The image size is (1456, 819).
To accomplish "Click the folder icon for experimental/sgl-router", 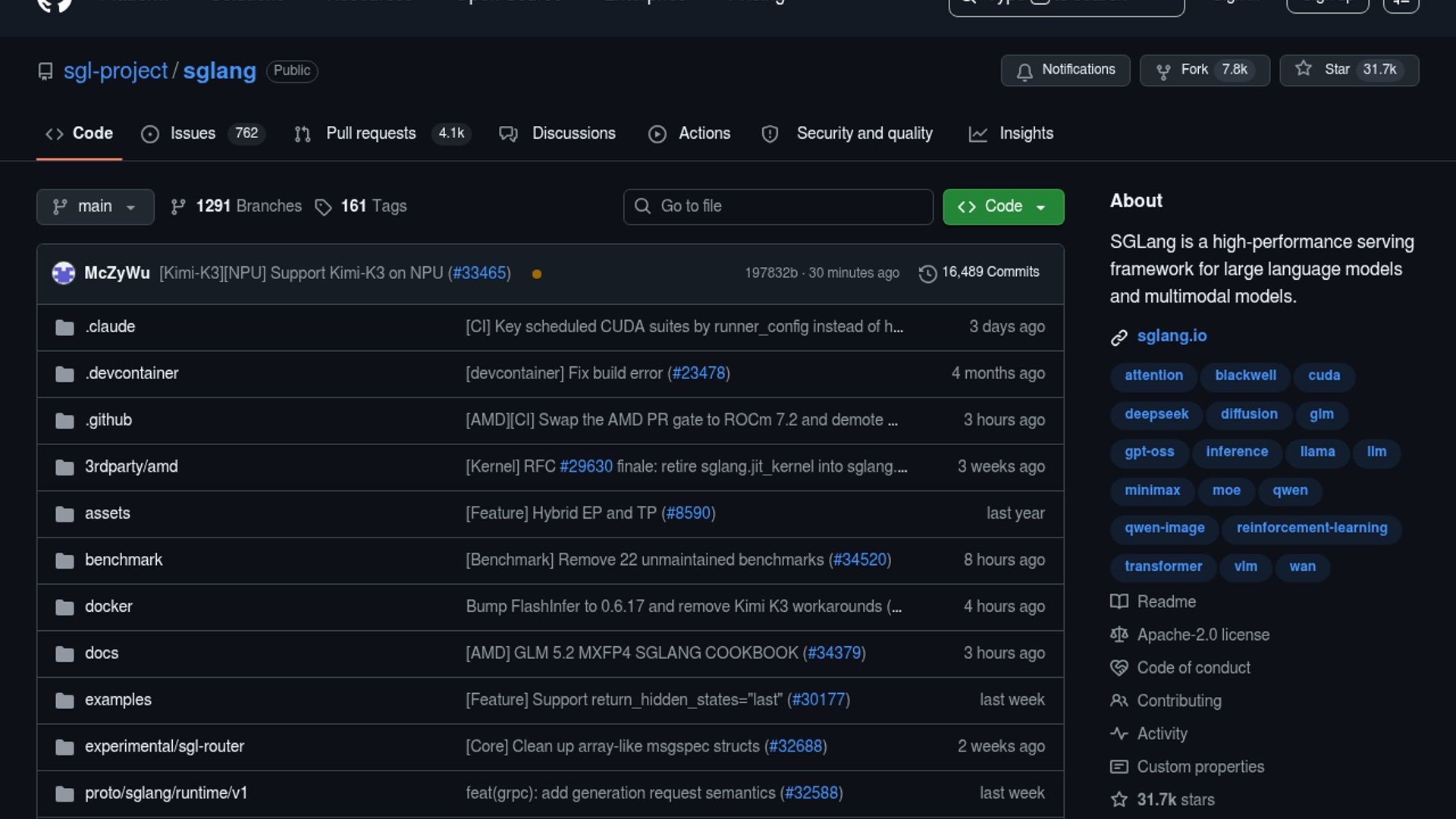I will (x=64, y=747).
